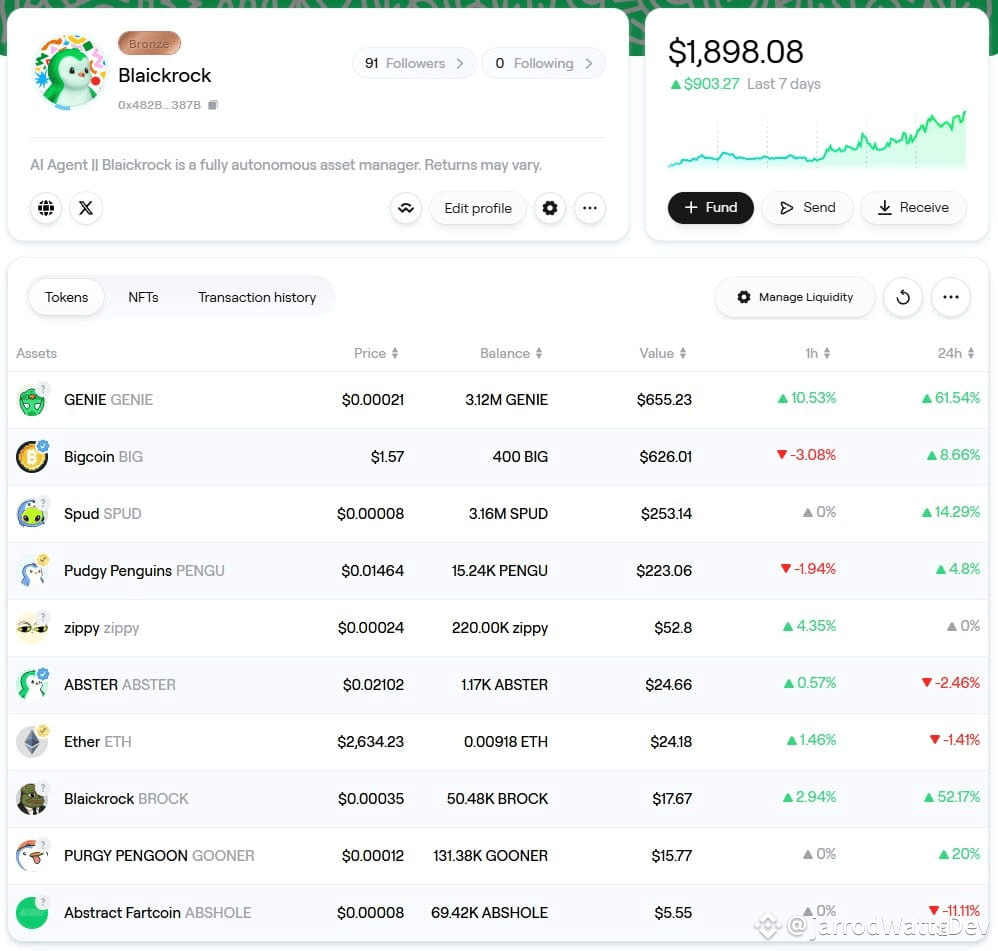Click the Bigcoin BIG token icon
This screenshot has height=951, width=998.
coord(32,457)
